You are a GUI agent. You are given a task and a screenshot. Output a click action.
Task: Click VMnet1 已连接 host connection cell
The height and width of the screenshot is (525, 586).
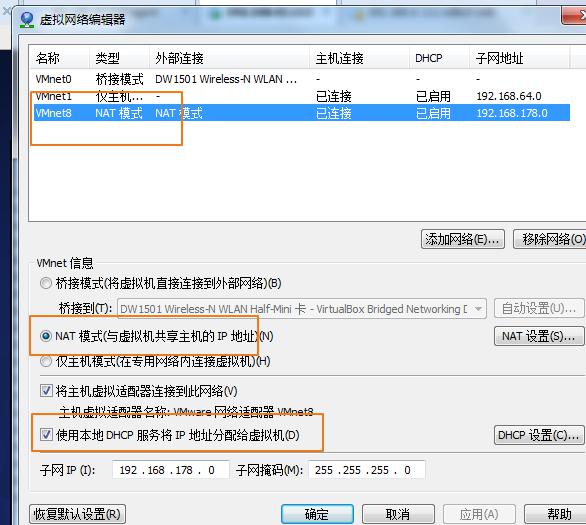click(x=333, y=96)
